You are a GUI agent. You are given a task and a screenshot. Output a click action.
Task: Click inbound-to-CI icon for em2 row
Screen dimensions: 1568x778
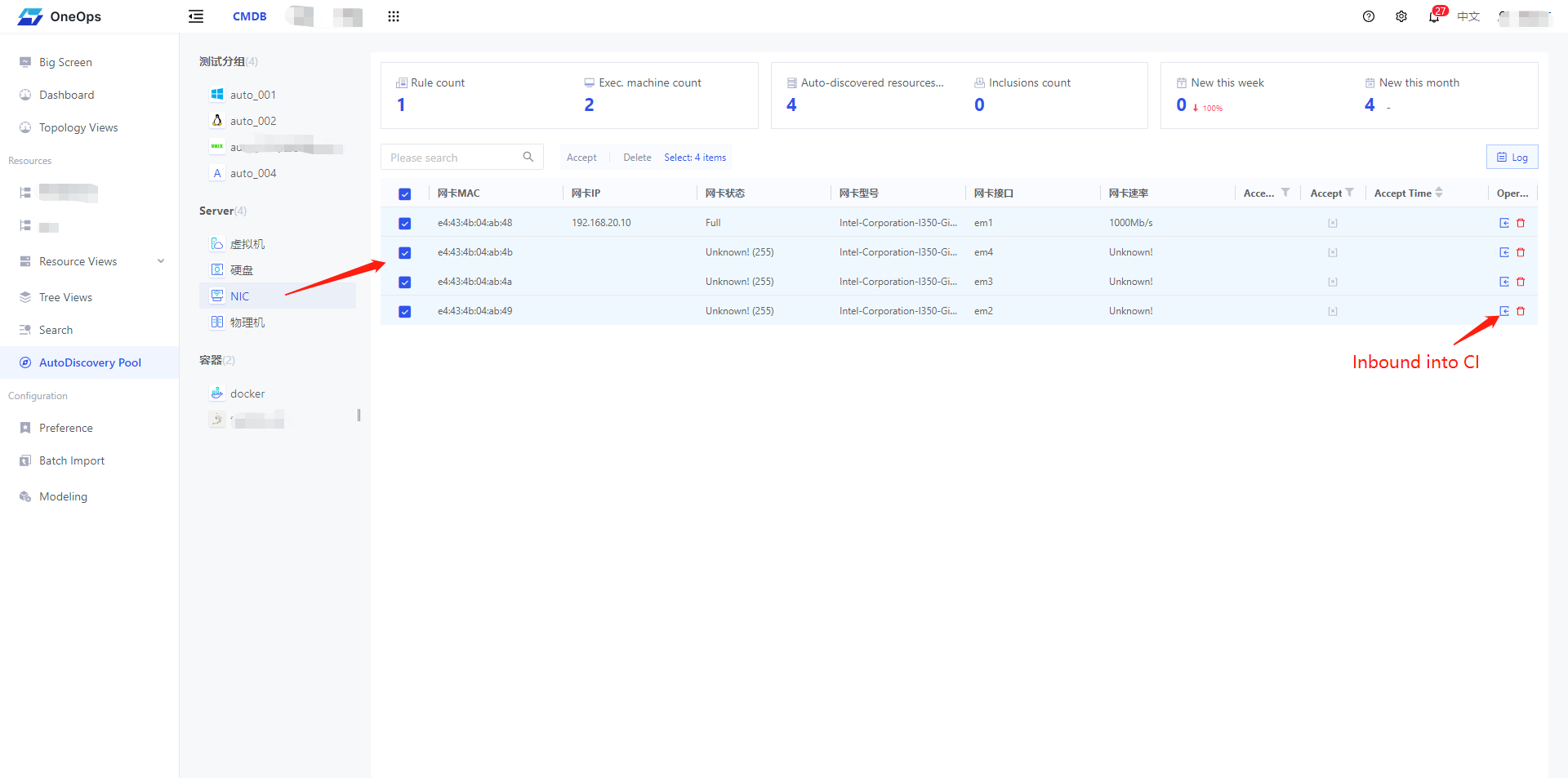pos(1504,311)
